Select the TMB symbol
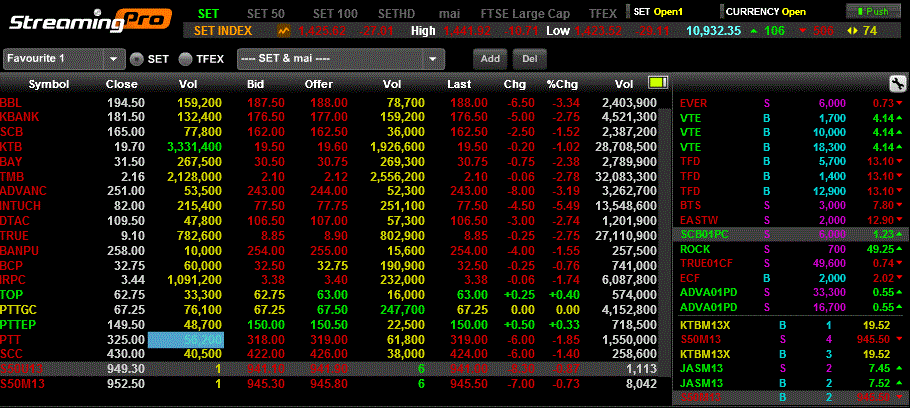 [12, 176]
